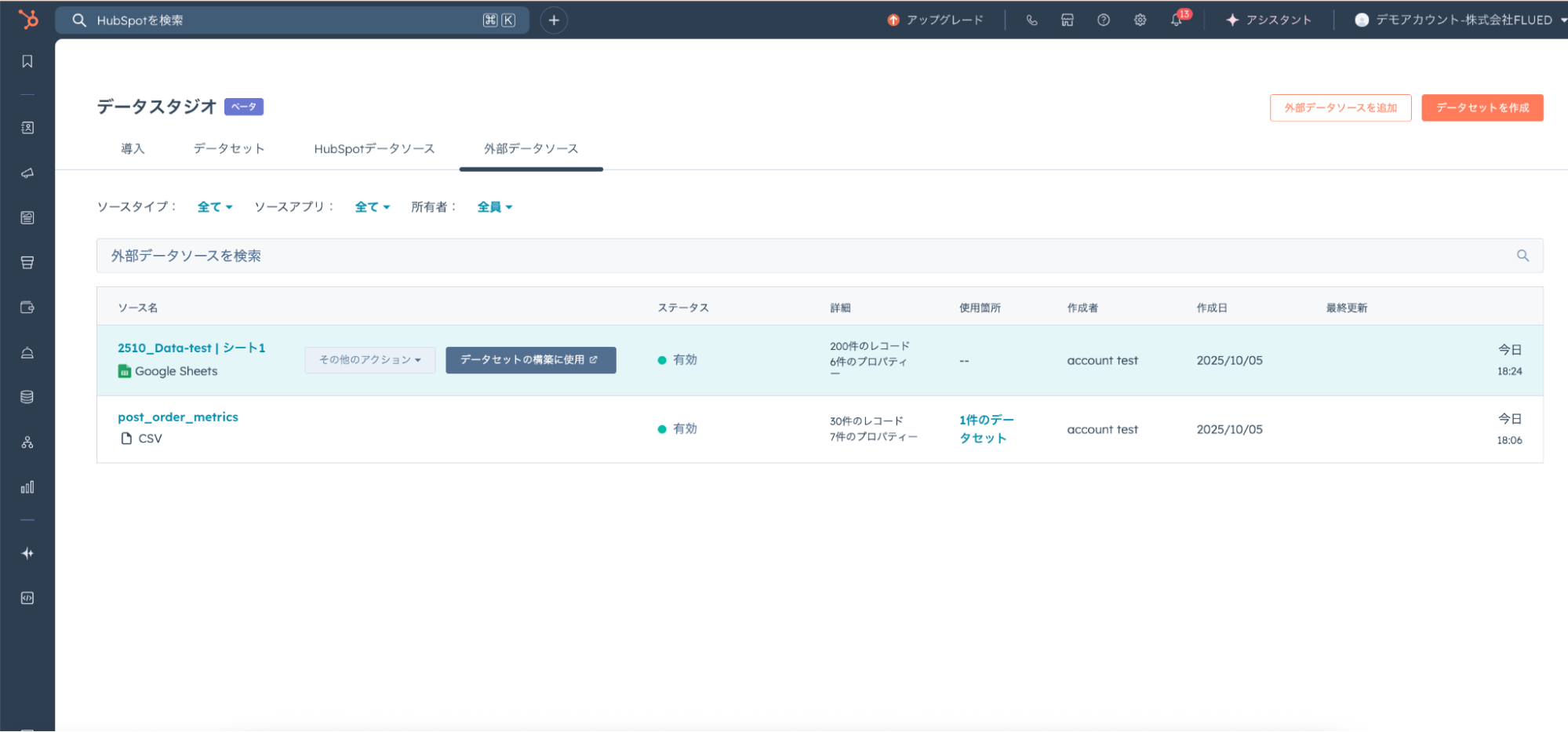Click the phone calling icon
Viewport: 1568px width, 732px height.
(x=1031, y=20)
